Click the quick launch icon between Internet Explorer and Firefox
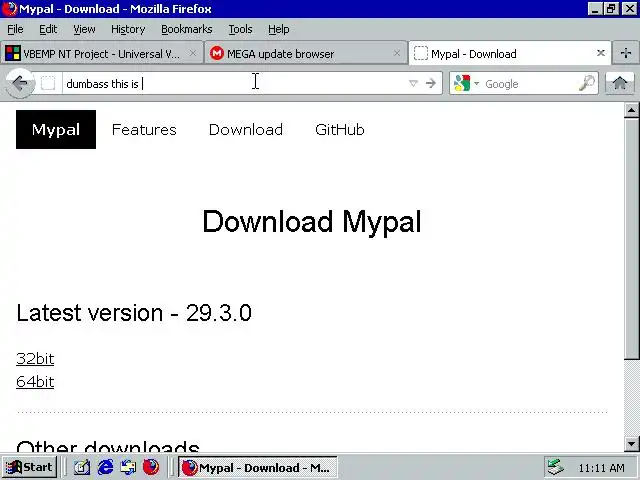 click(x=128, y=467)
